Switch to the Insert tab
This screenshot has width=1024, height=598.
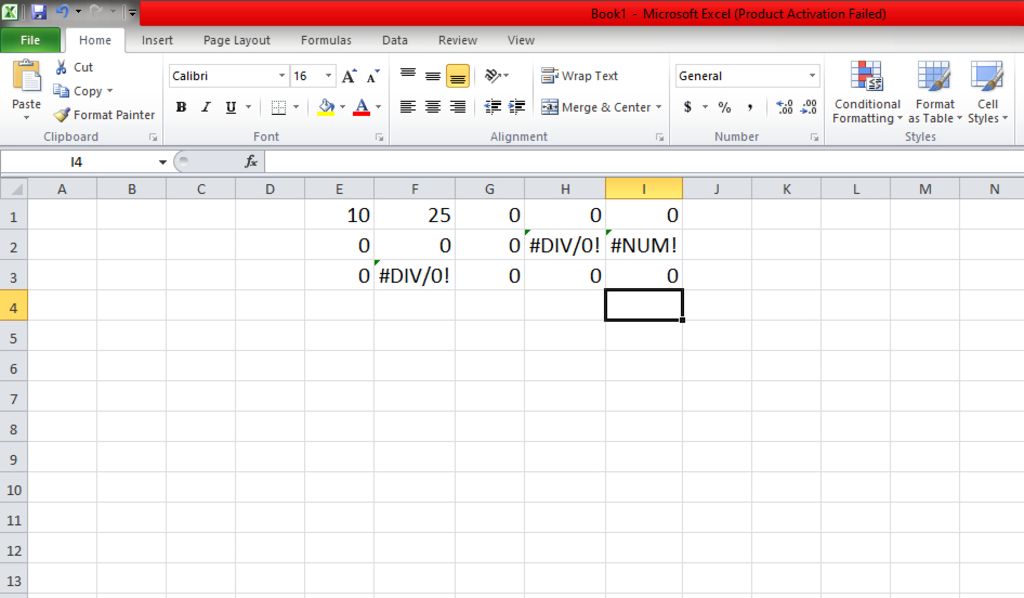pos(157,40)
